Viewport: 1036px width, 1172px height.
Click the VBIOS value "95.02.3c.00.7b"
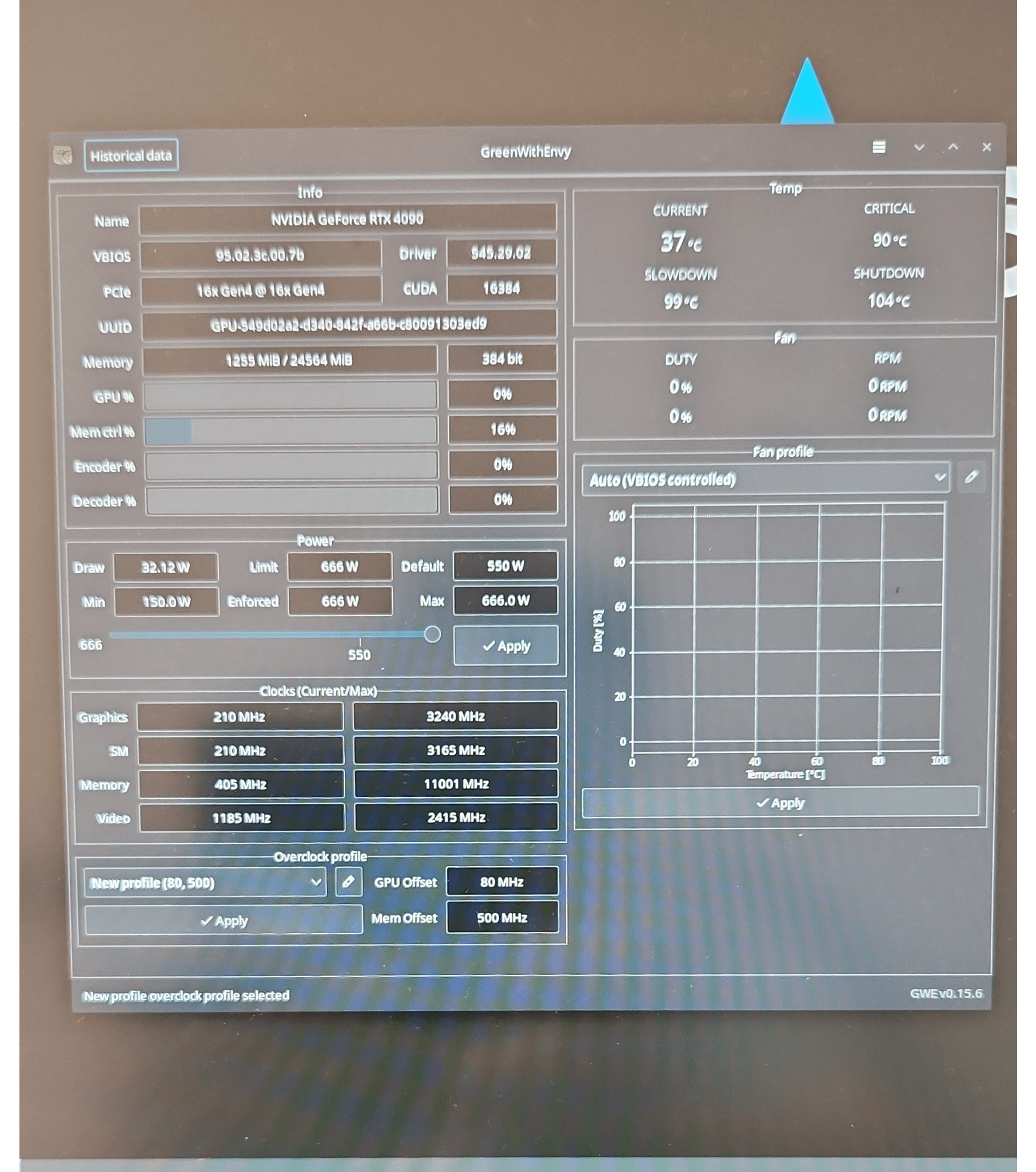pos(261,255)
